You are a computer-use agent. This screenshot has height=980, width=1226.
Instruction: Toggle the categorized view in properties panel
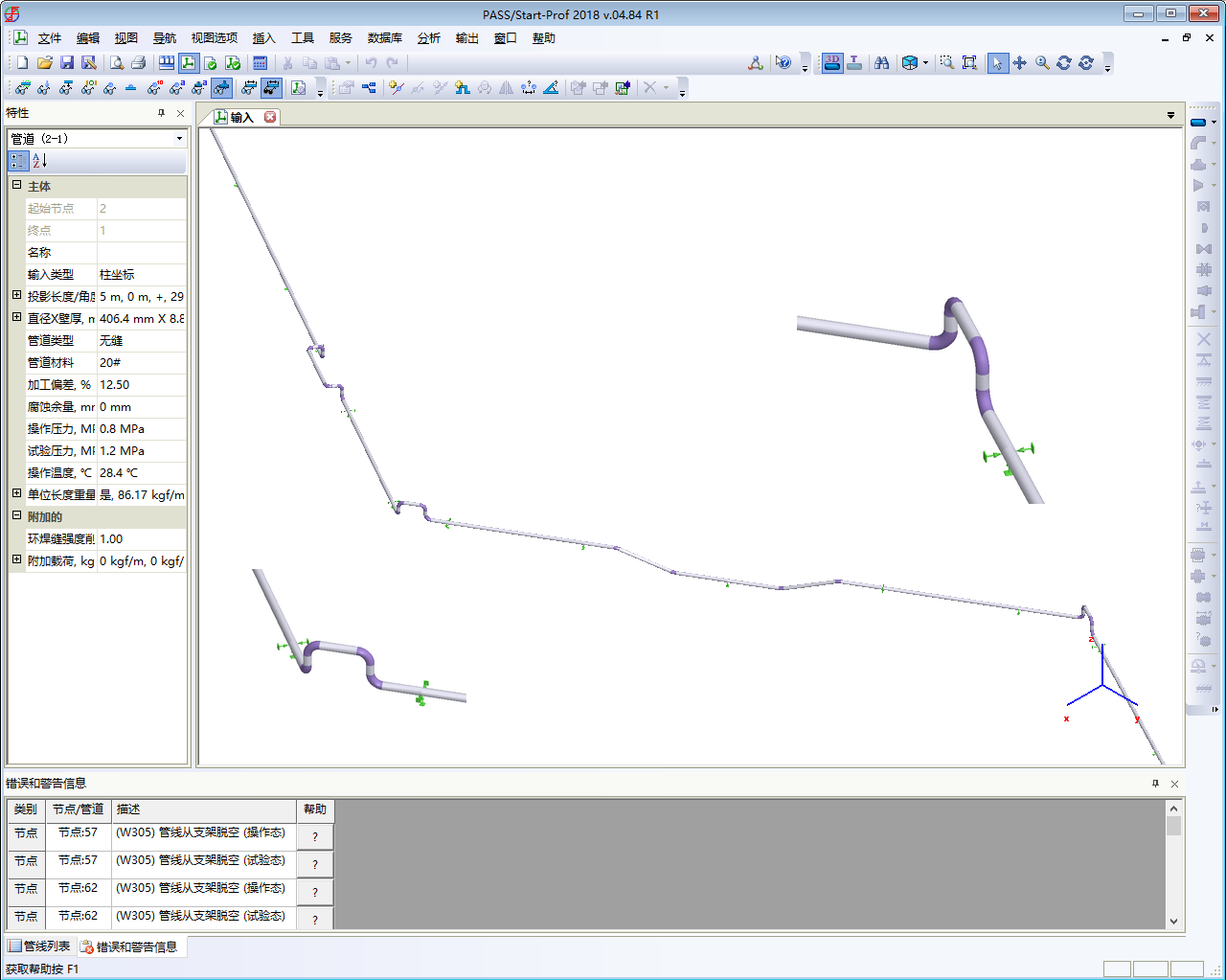click(x=18, y=161)
